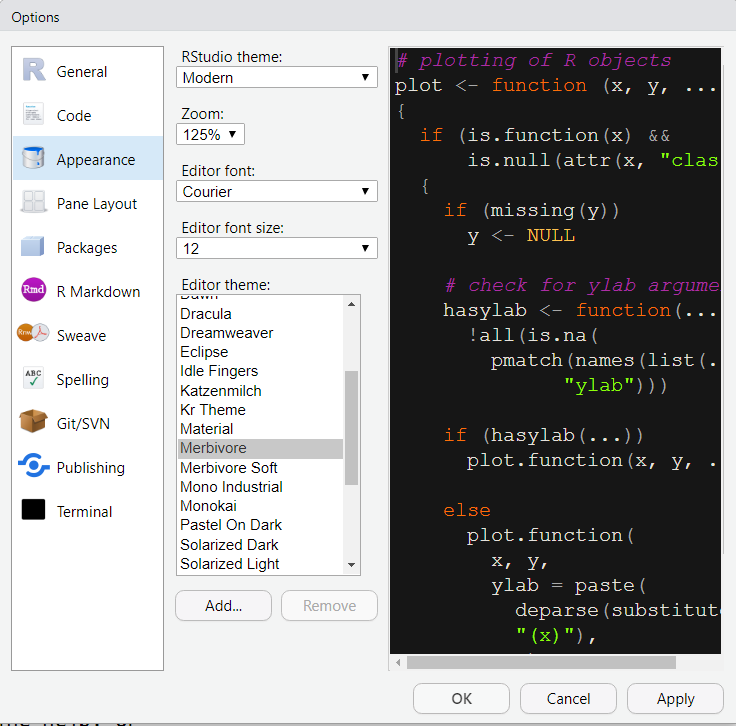Open Packages box icon

pos(34,247)
